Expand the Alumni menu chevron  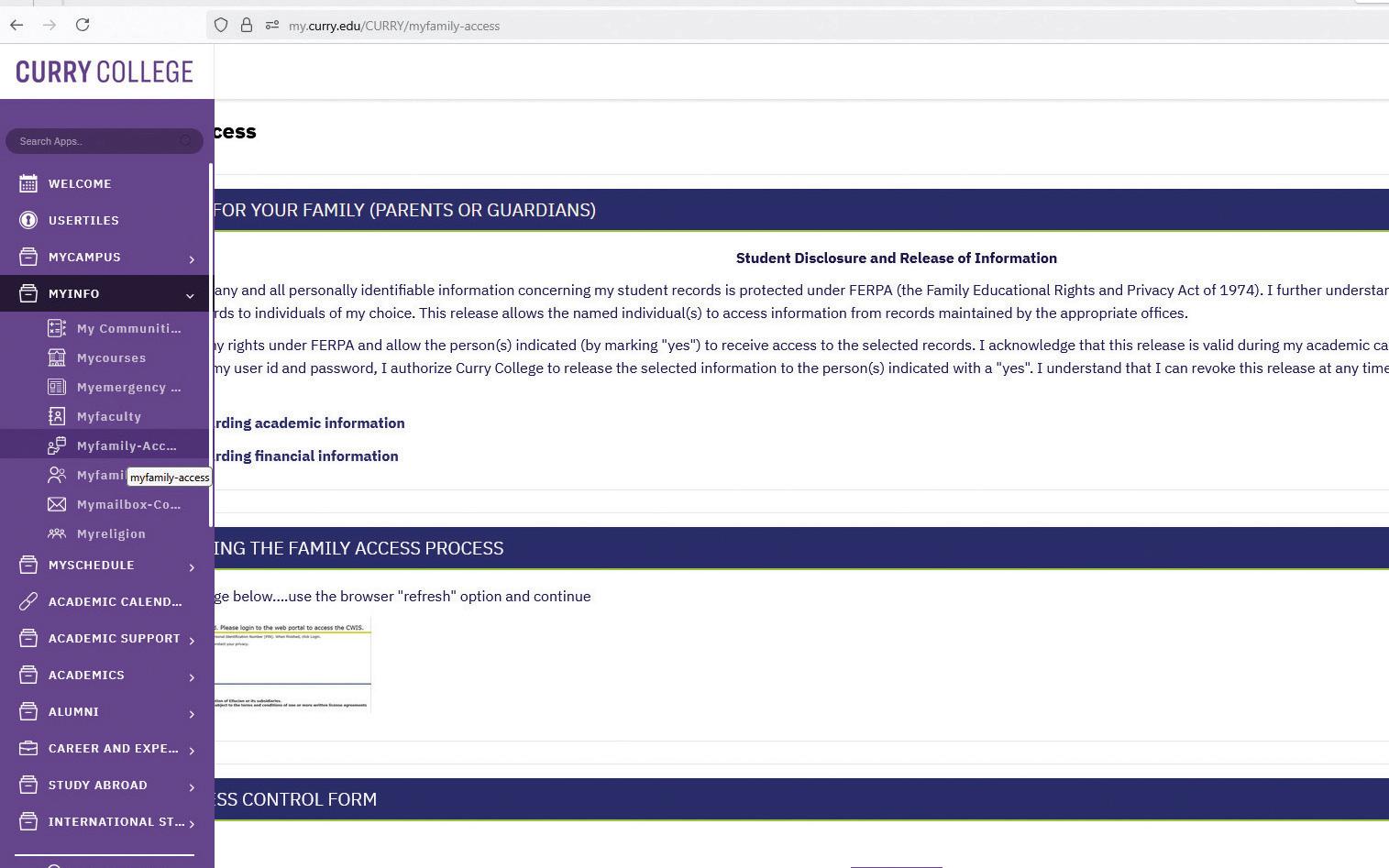(192, 714)
